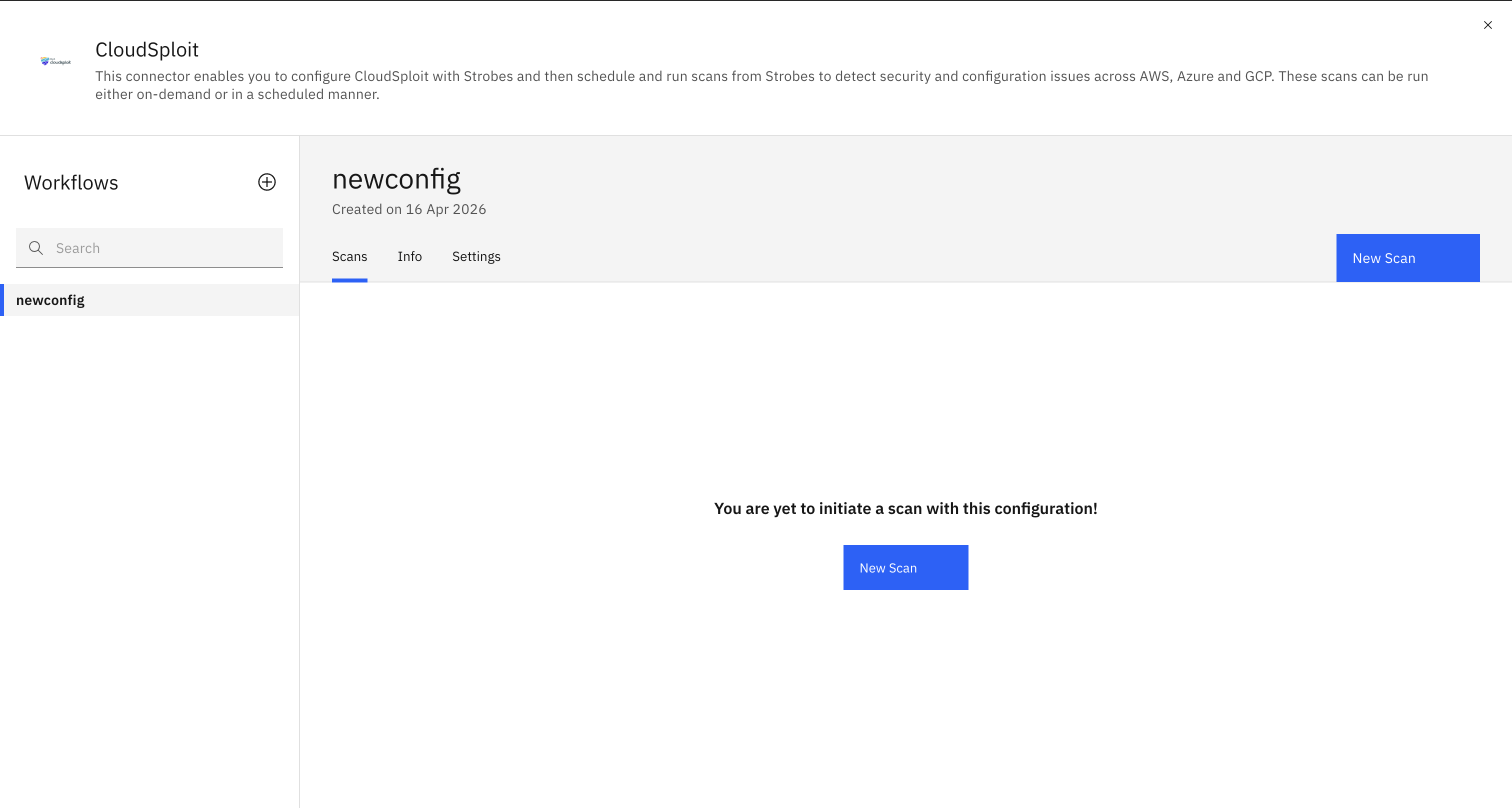Click blue selection bar beside newconfig item
1512x808 pixels.
(x=2, y=300)
